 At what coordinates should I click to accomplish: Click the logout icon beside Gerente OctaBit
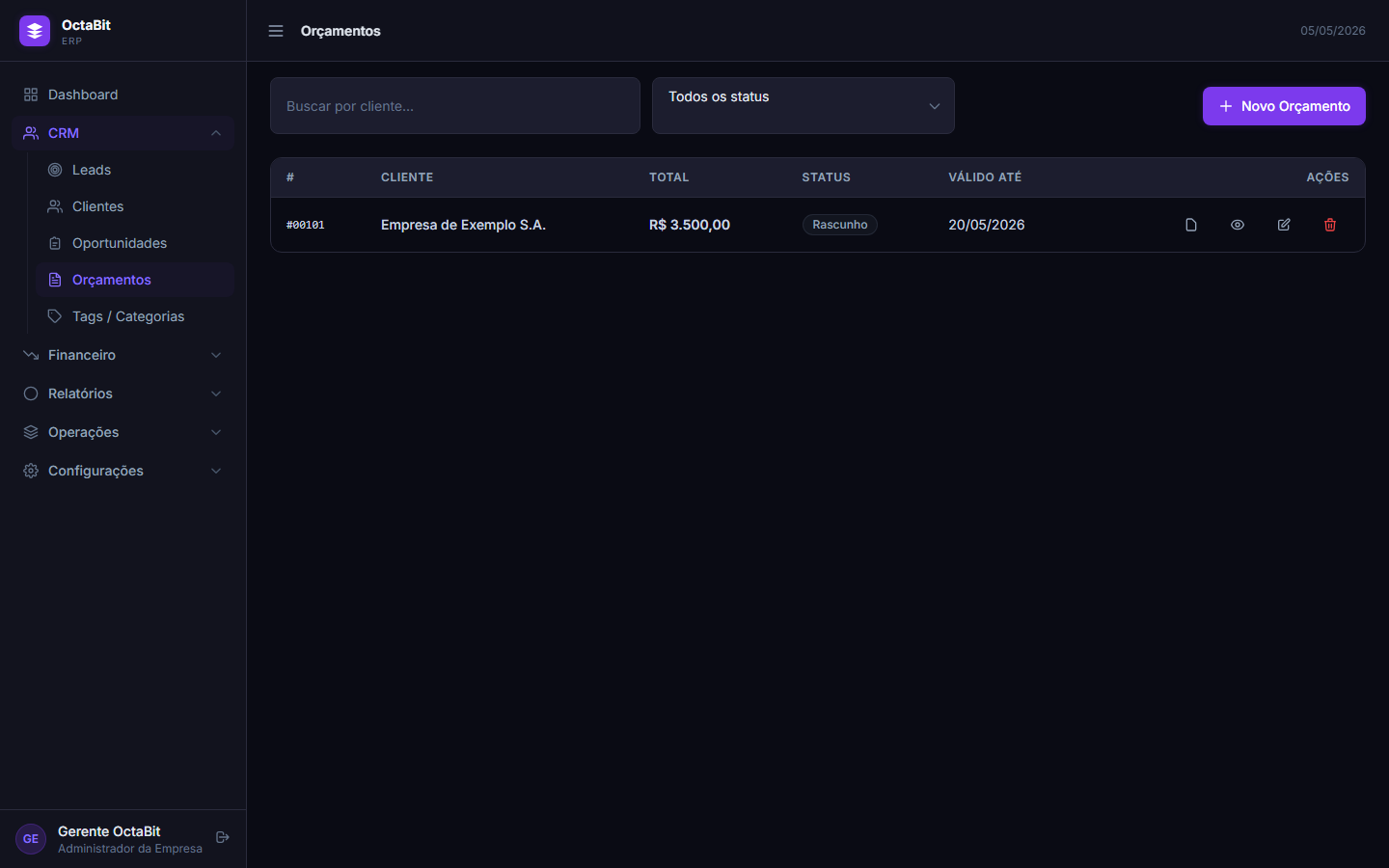[223, 837]
